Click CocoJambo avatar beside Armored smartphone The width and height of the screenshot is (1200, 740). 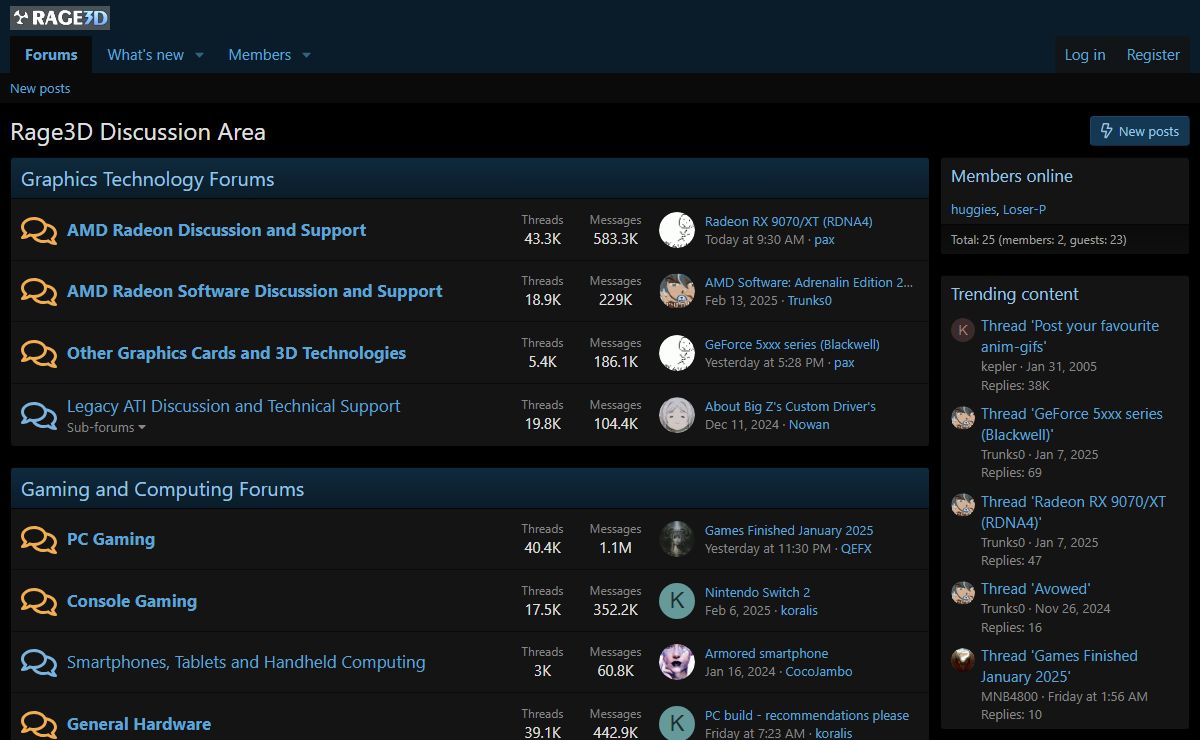677,662
